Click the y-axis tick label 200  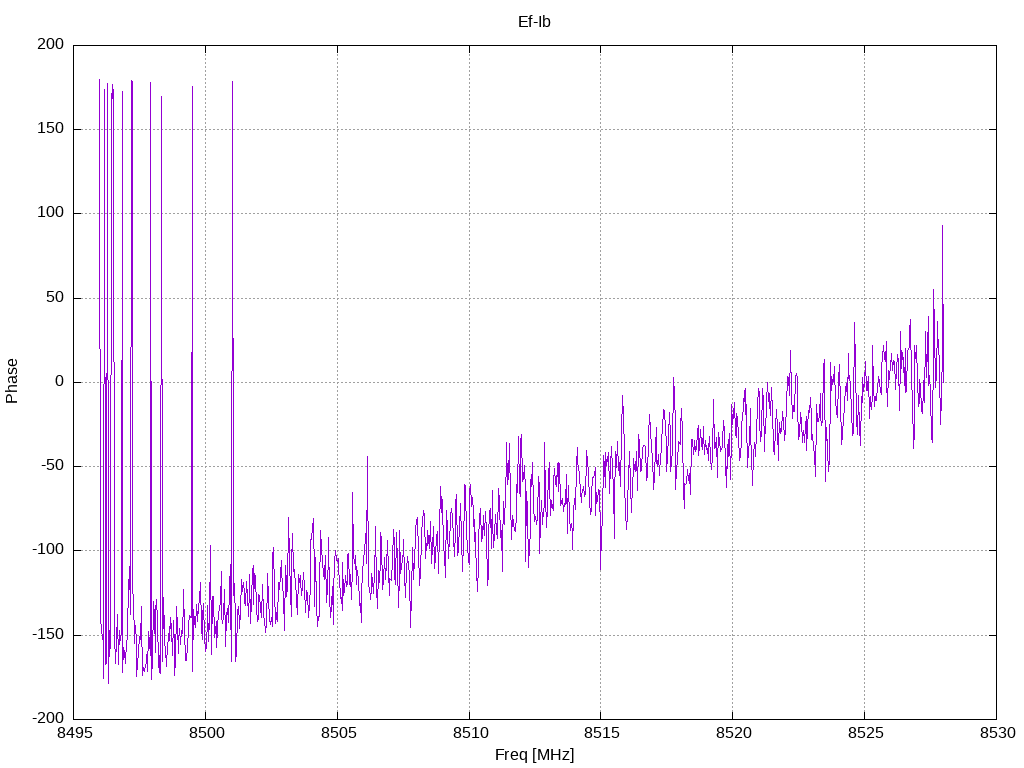click(x=51, y=44)
